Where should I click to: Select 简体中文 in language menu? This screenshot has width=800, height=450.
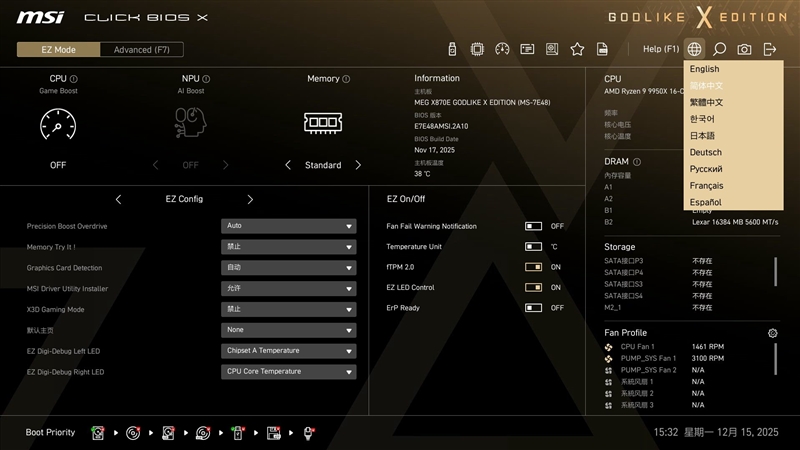click(x=733, y=86)
